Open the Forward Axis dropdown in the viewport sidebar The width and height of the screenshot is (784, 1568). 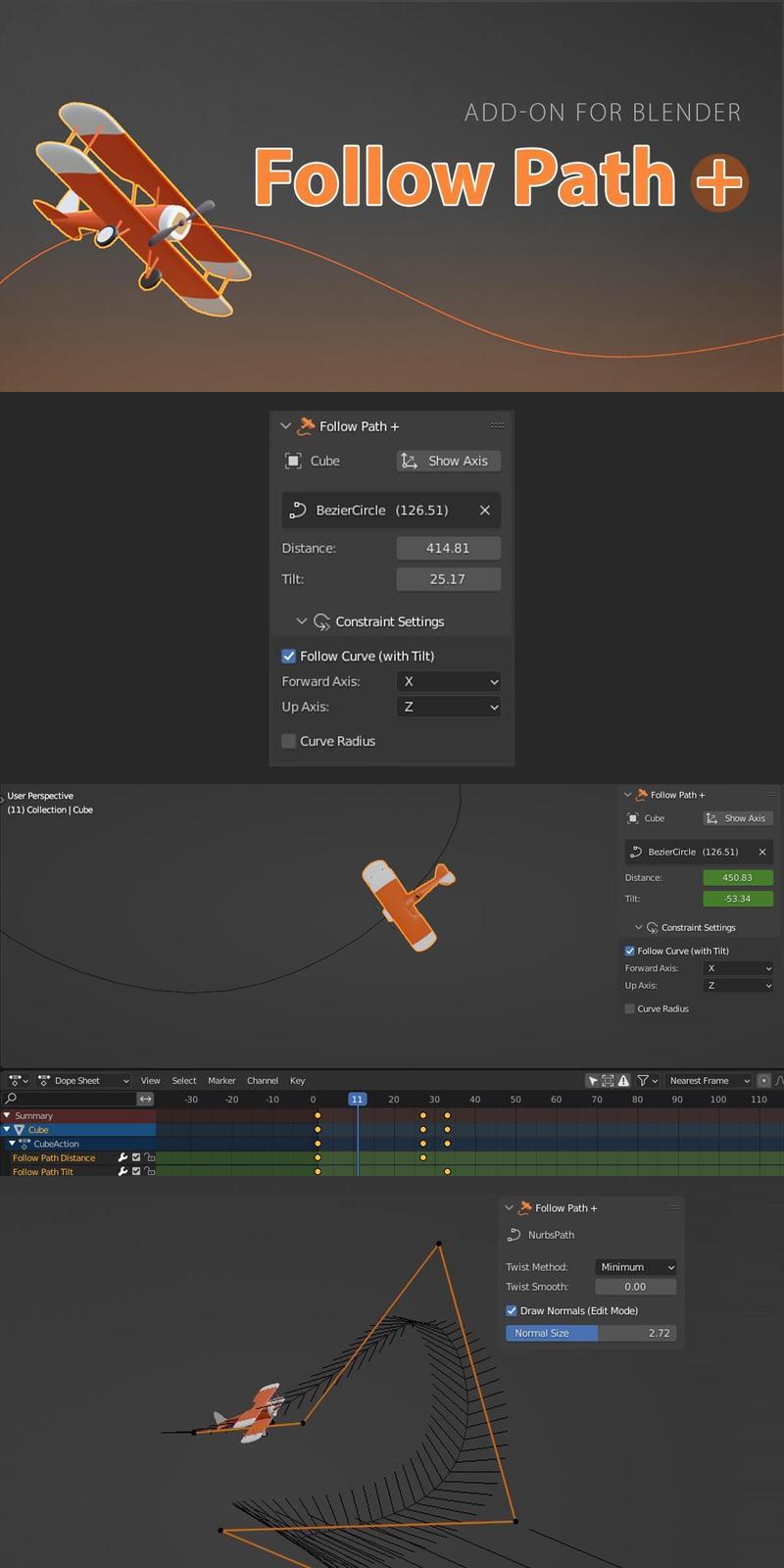pyautogui.click(x=738, y=968)
